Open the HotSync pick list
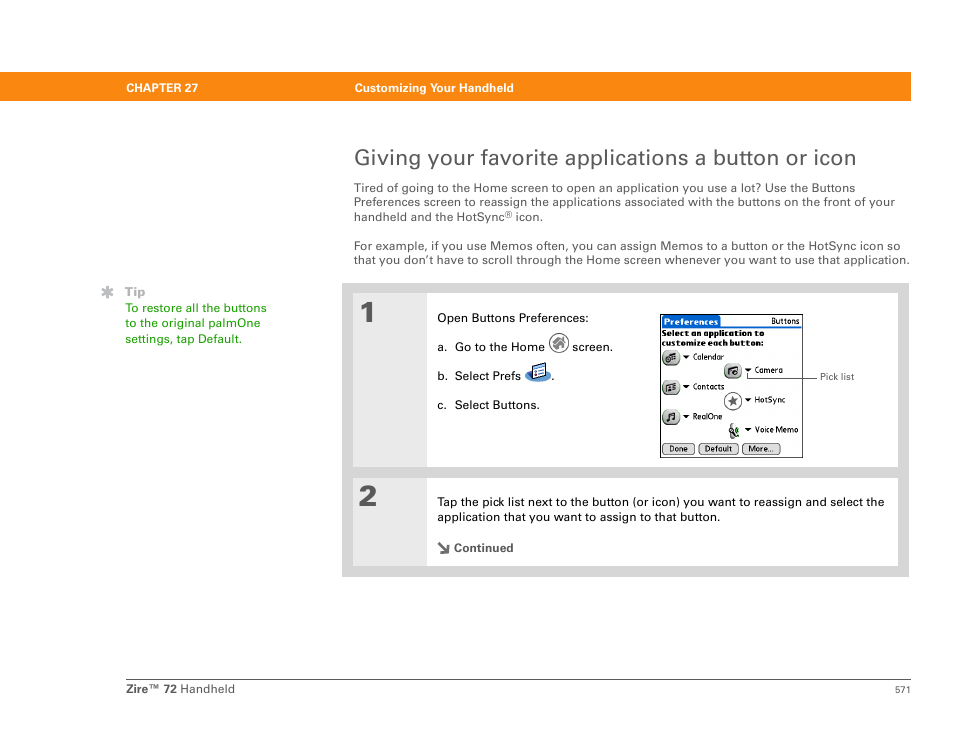Screen dimensions: 954x738 (765, 400)
